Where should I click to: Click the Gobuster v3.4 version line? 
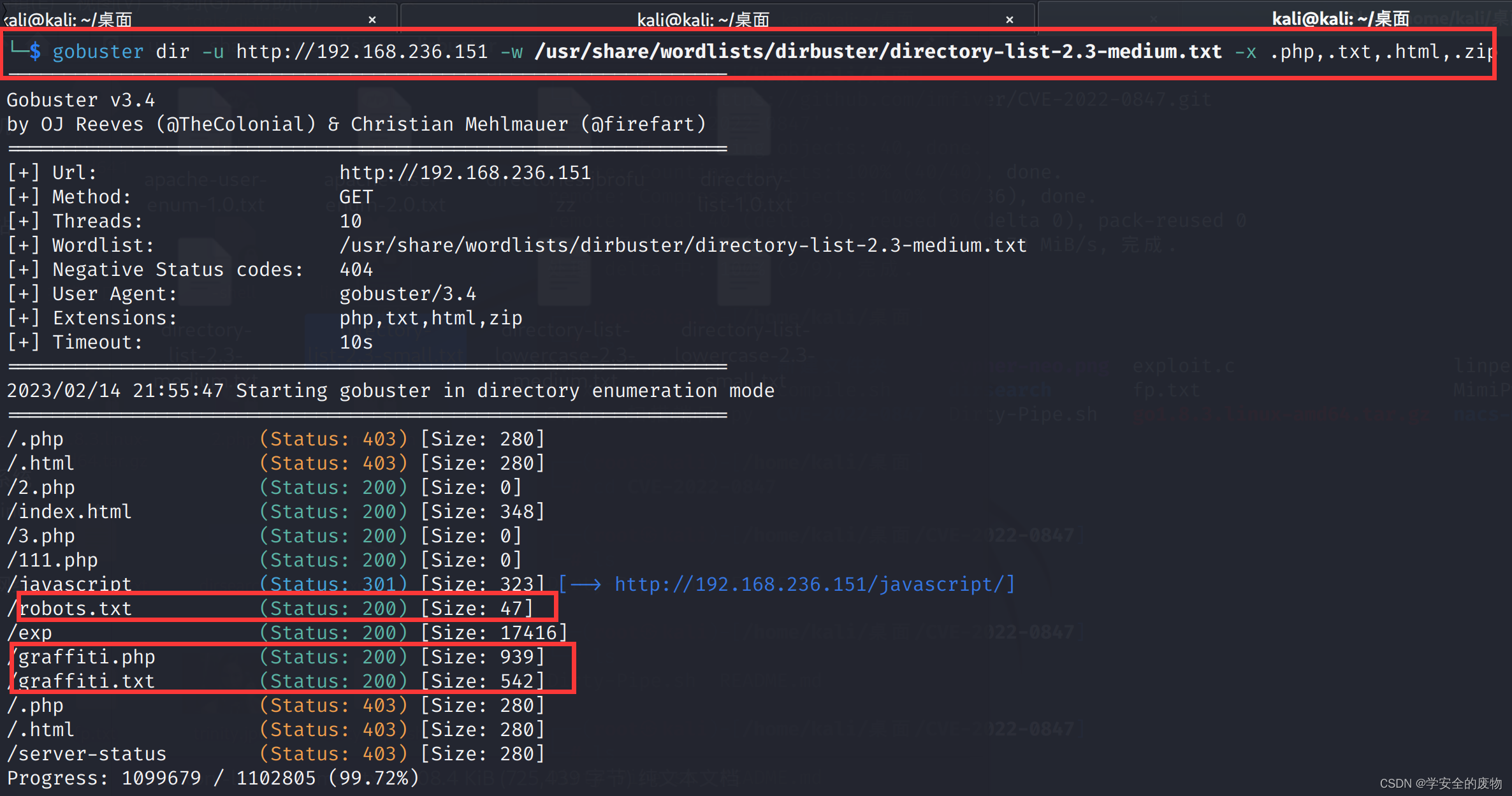pos(81,99)
